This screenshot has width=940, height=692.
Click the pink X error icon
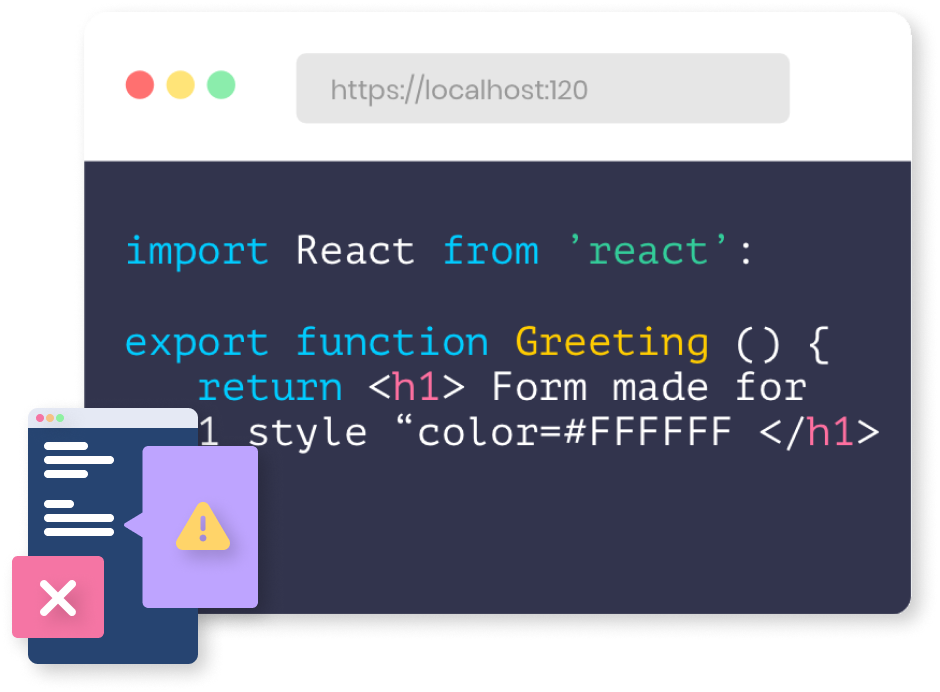pyautogui.click(x=58, y=597)
